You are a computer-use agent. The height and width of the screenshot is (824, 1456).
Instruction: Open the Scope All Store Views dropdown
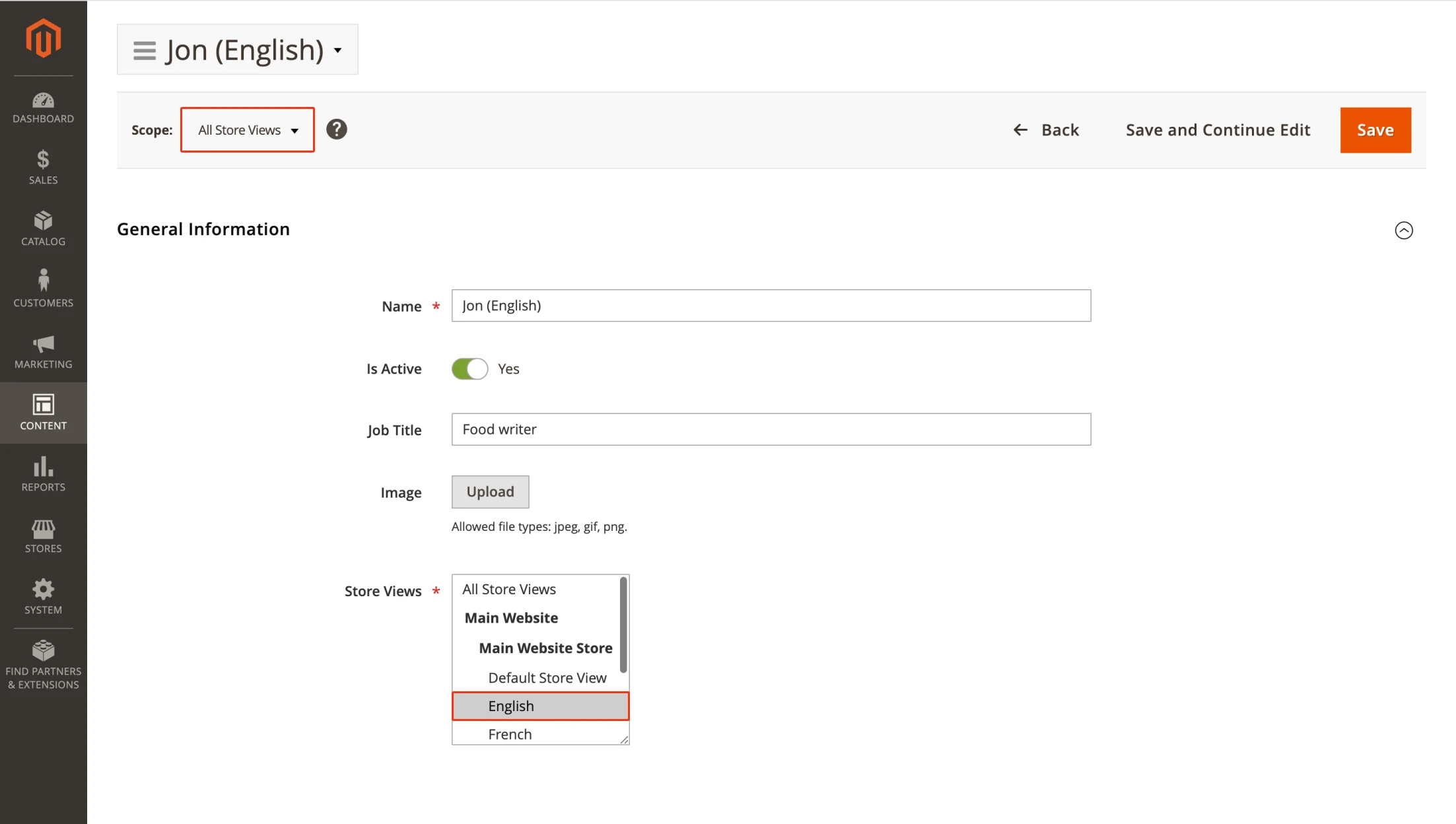pyautogui.click(x=248, y=130)
